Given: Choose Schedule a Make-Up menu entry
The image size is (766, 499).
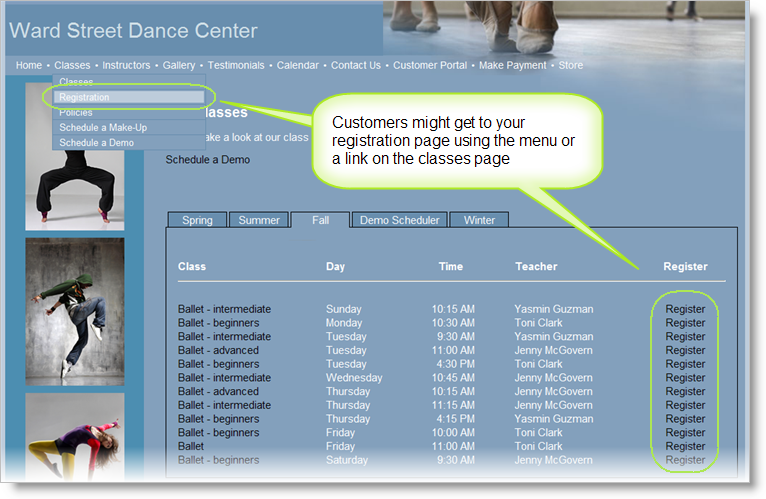Looking at the screenshot, I should pos(103,127).
